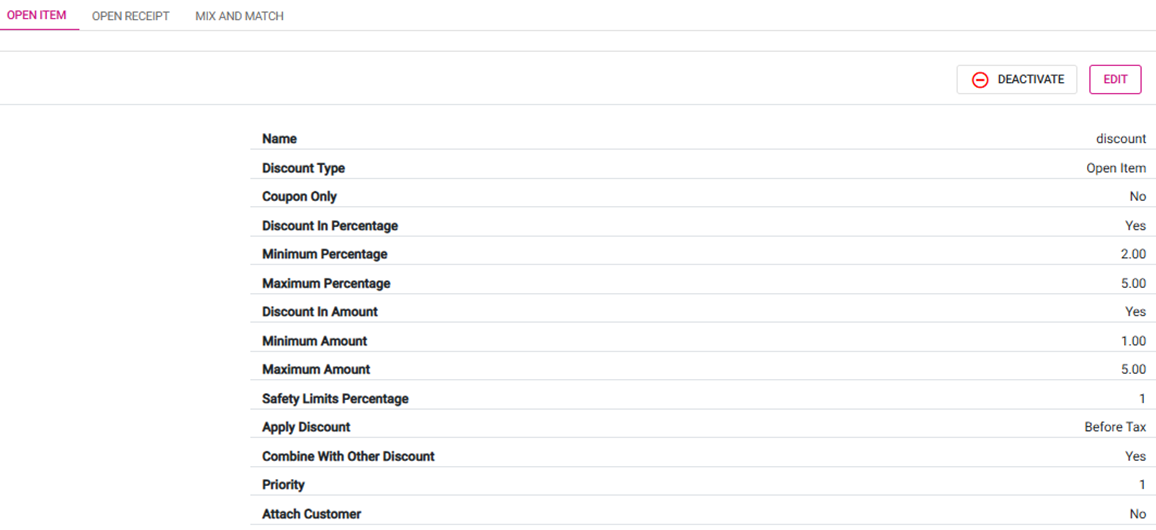This screenshot has width=1156, height=530.
Task: Click the Maximum Percentage label
Action: tap(326, 283)
